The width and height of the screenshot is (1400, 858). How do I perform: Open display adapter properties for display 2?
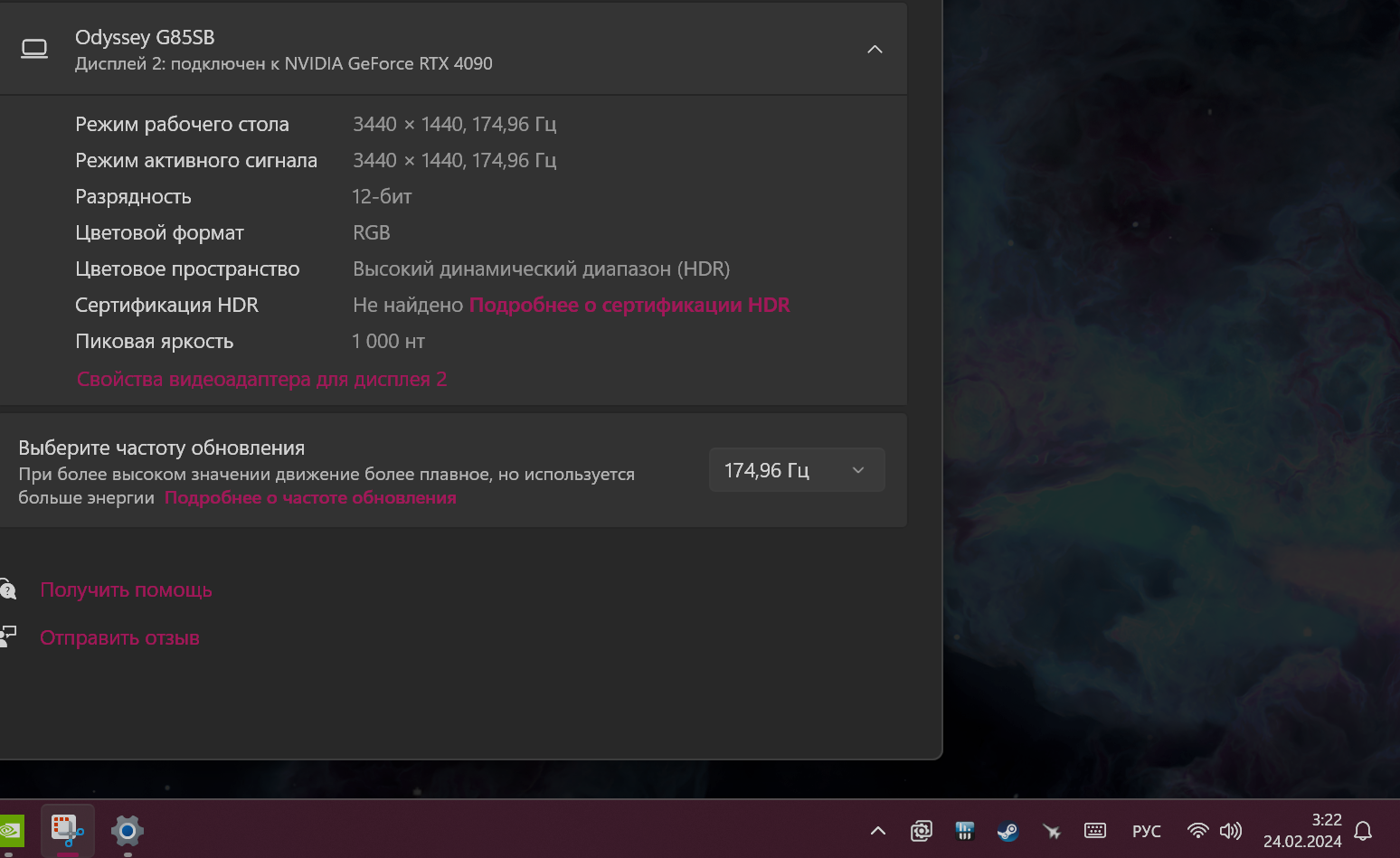coord(261,380)
